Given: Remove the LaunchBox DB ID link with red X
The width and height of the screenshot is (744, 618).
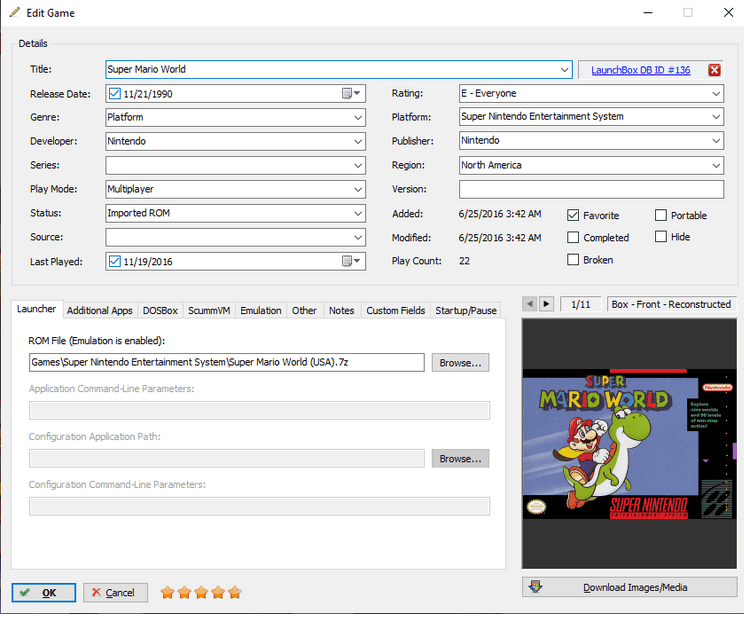Looking at the screenshot, I should (x=714, y=70).
